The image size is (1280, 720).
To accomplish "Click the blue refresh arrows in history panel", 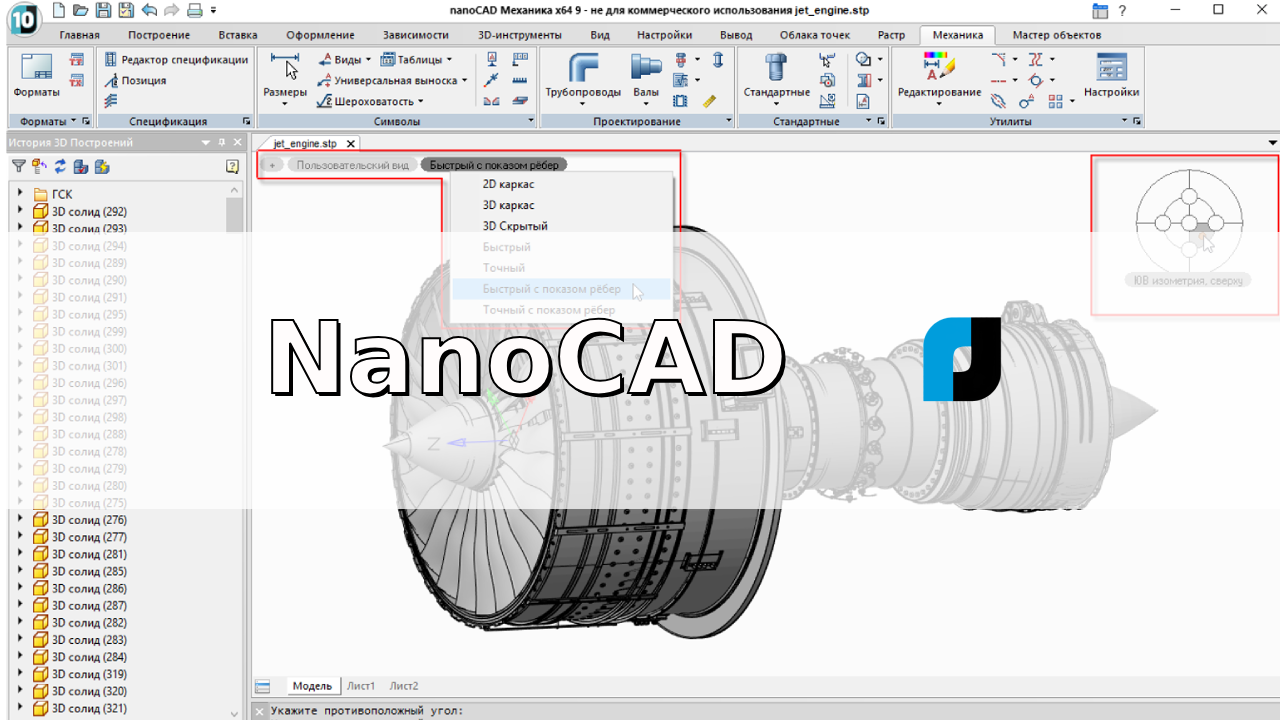I will pos(60,166).
